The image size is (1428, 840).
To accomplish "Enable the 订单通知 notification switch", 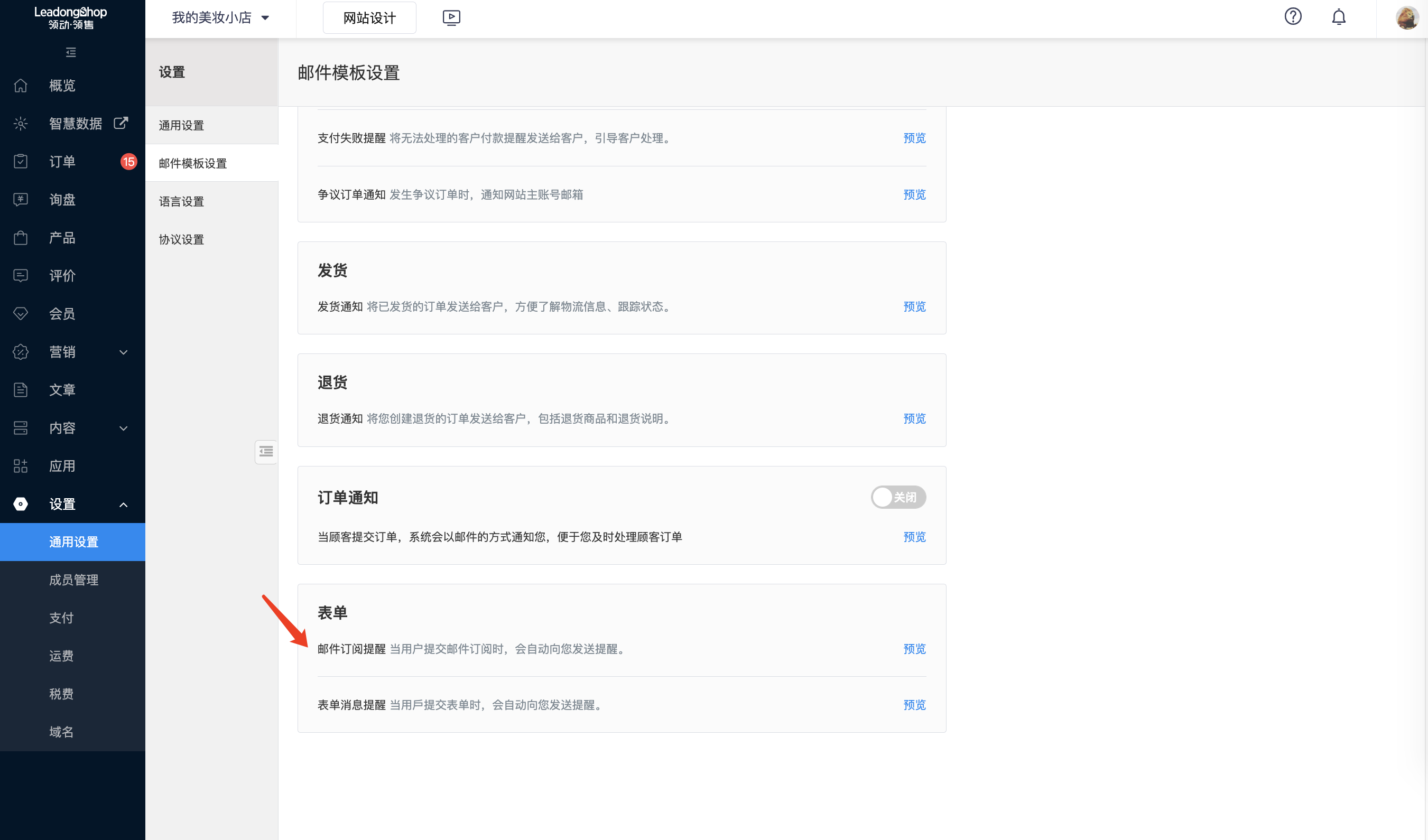I will (x=898, y=497).
